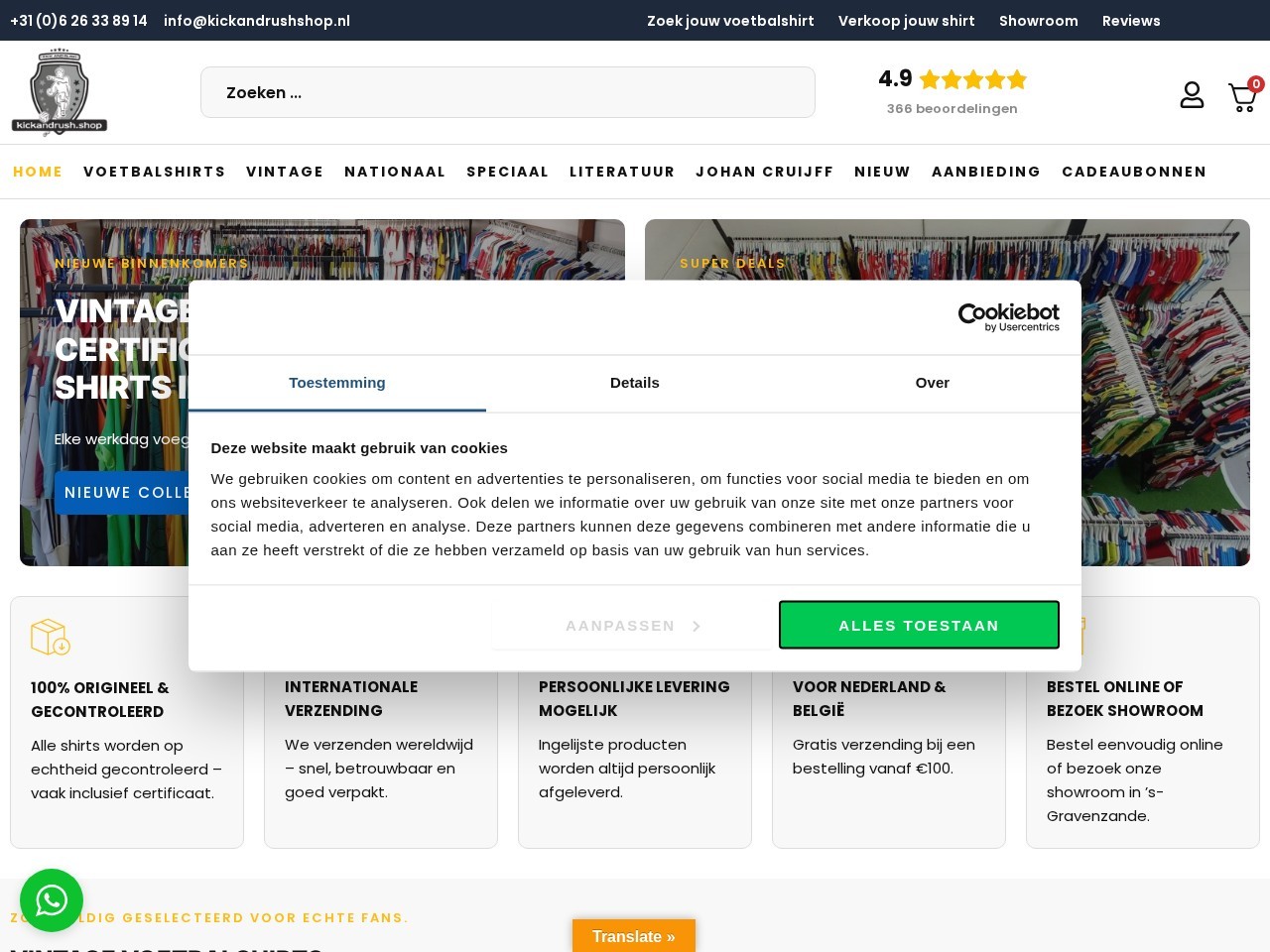
Task: Open the JOHAN CRUIJFF menu item
Action: click(x=765, y=172)
